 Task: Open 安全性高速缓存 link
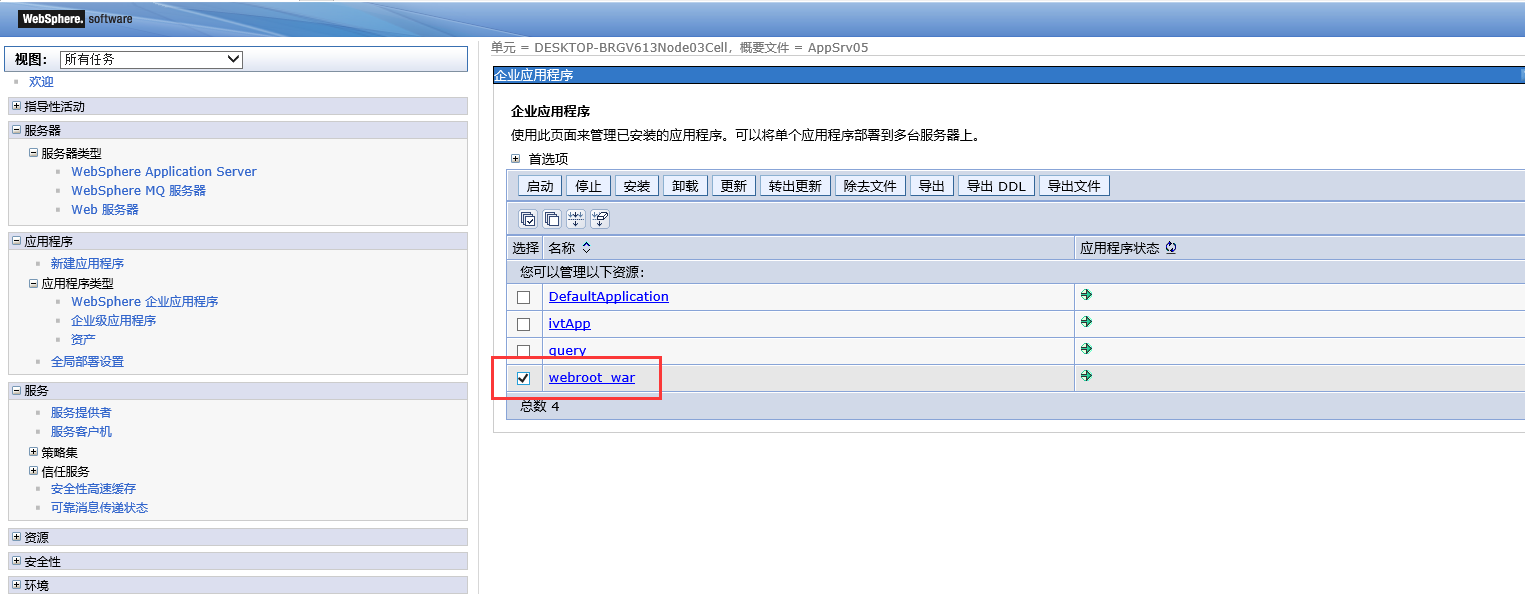coord(94,489)
